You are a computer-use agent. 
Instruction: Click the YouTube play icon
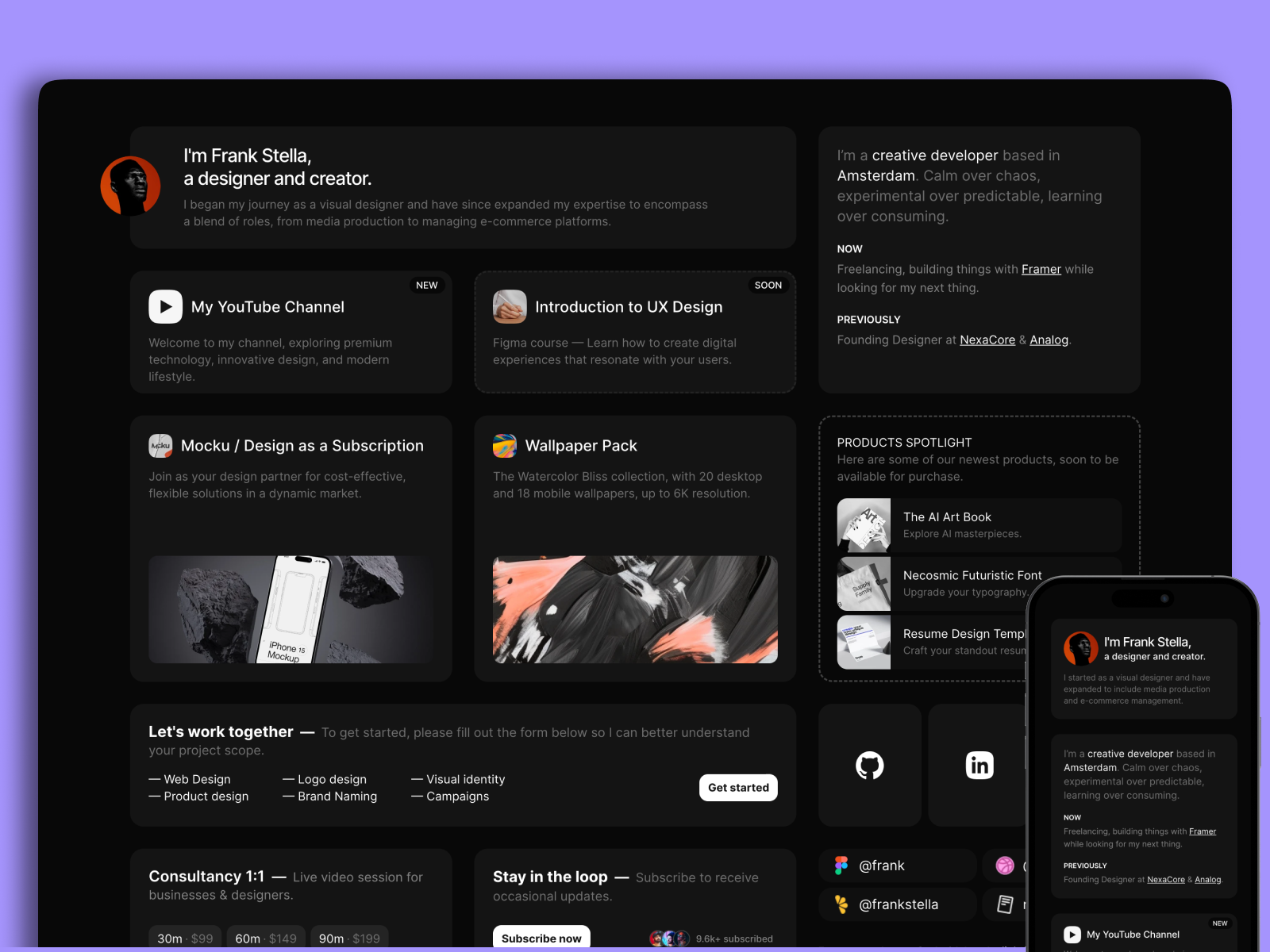[x=165, y=307]
